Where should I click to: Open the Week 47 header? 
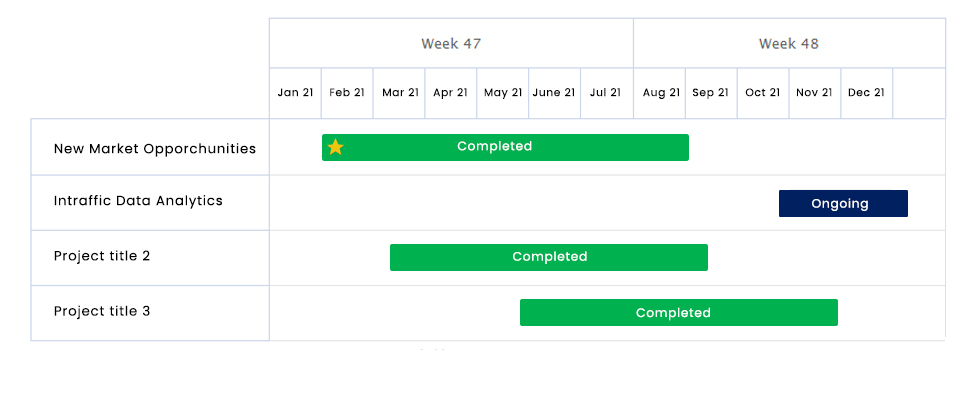click(x=451, y=43)
